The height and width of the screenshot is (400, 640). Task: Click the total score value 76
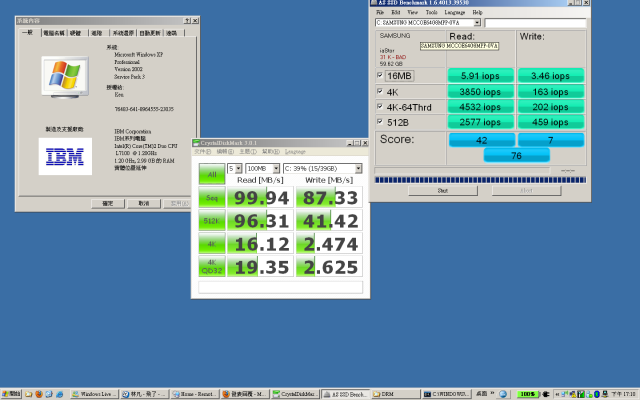[x=516, y=156]
